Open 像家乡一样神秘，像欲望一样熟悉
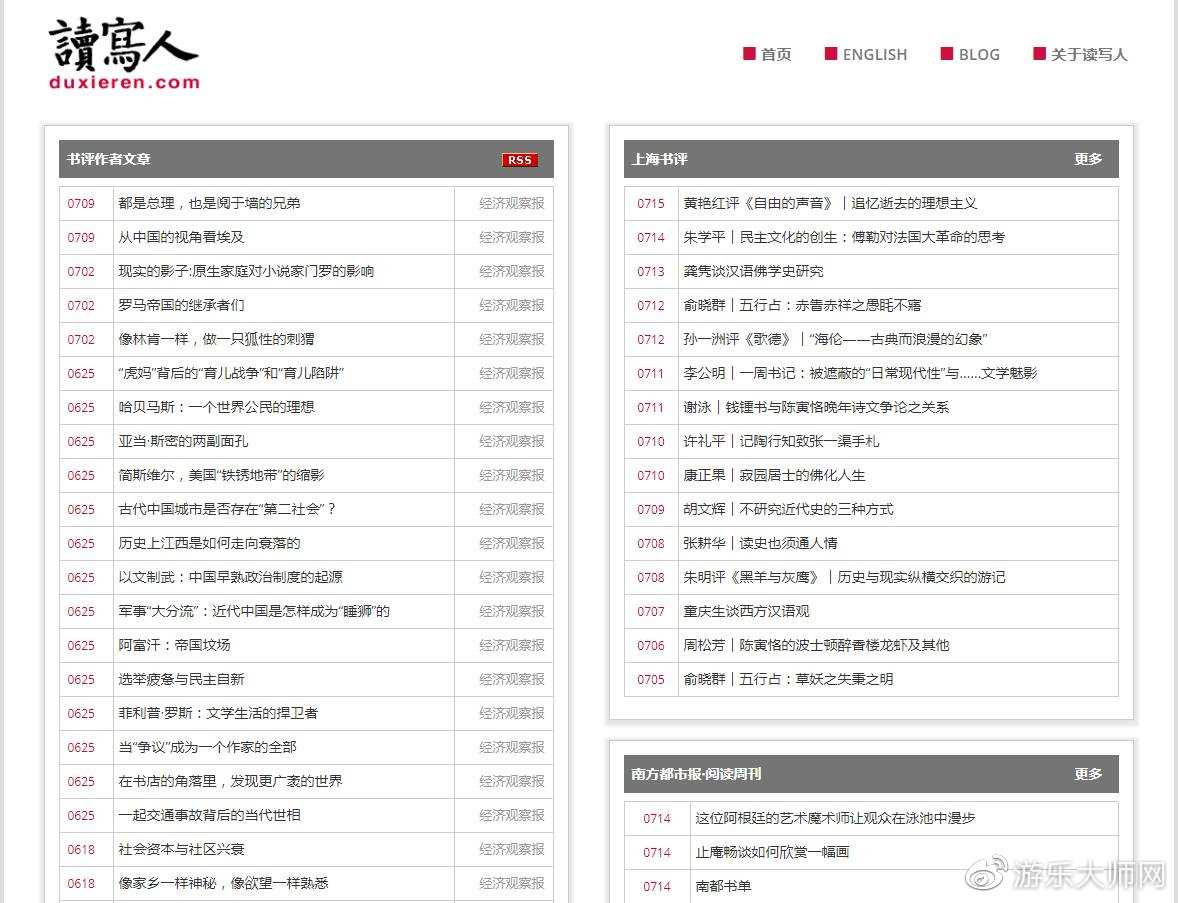Screen dimensions: 1178x903 click(x=223, y=883)
